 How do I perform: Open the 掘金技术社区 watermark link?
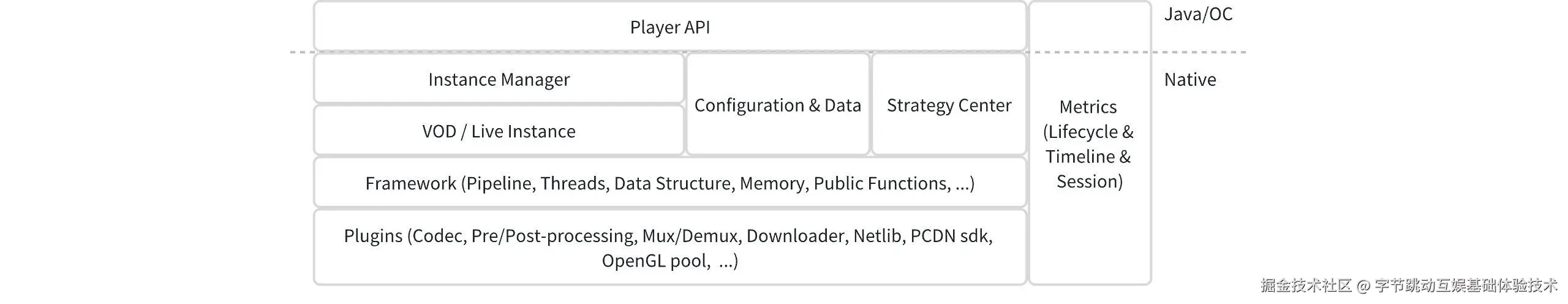[x=1306, y=285]
